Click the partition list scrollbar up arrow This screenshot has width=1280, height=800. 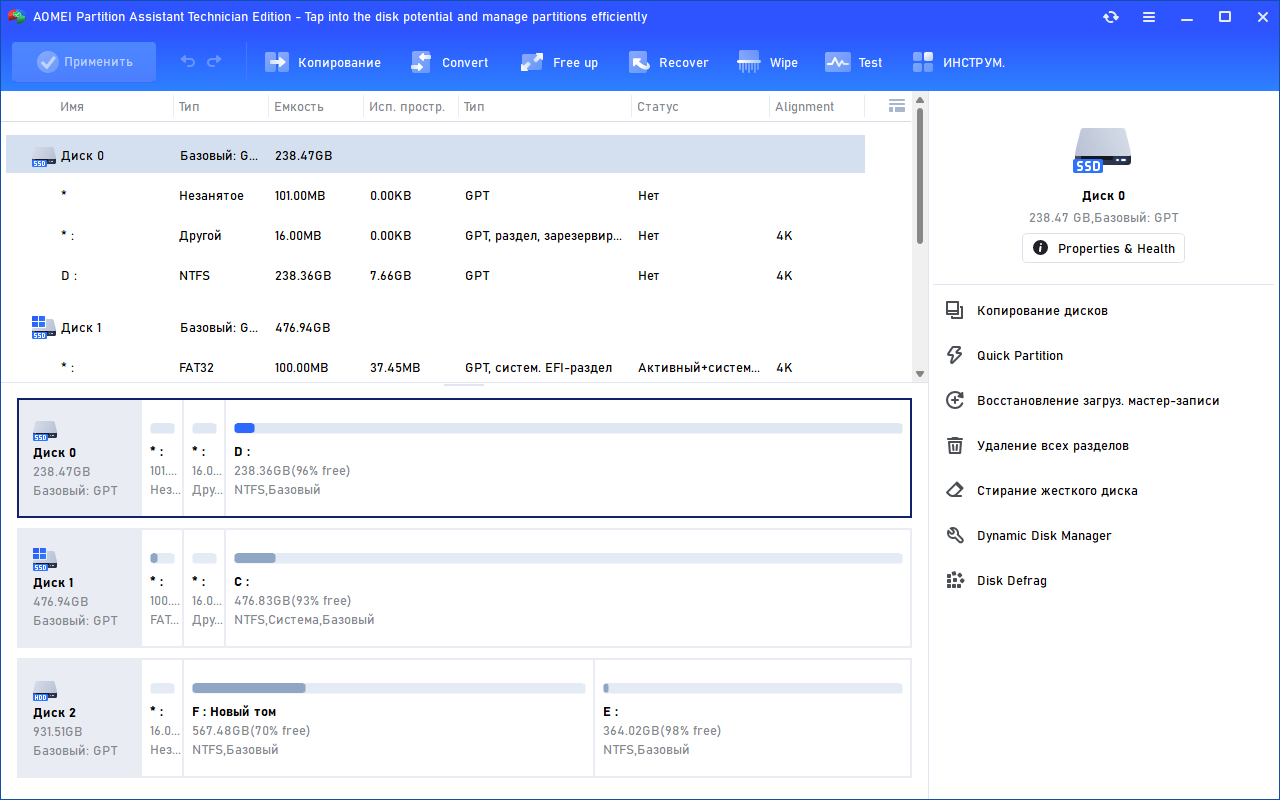[920, 101]
